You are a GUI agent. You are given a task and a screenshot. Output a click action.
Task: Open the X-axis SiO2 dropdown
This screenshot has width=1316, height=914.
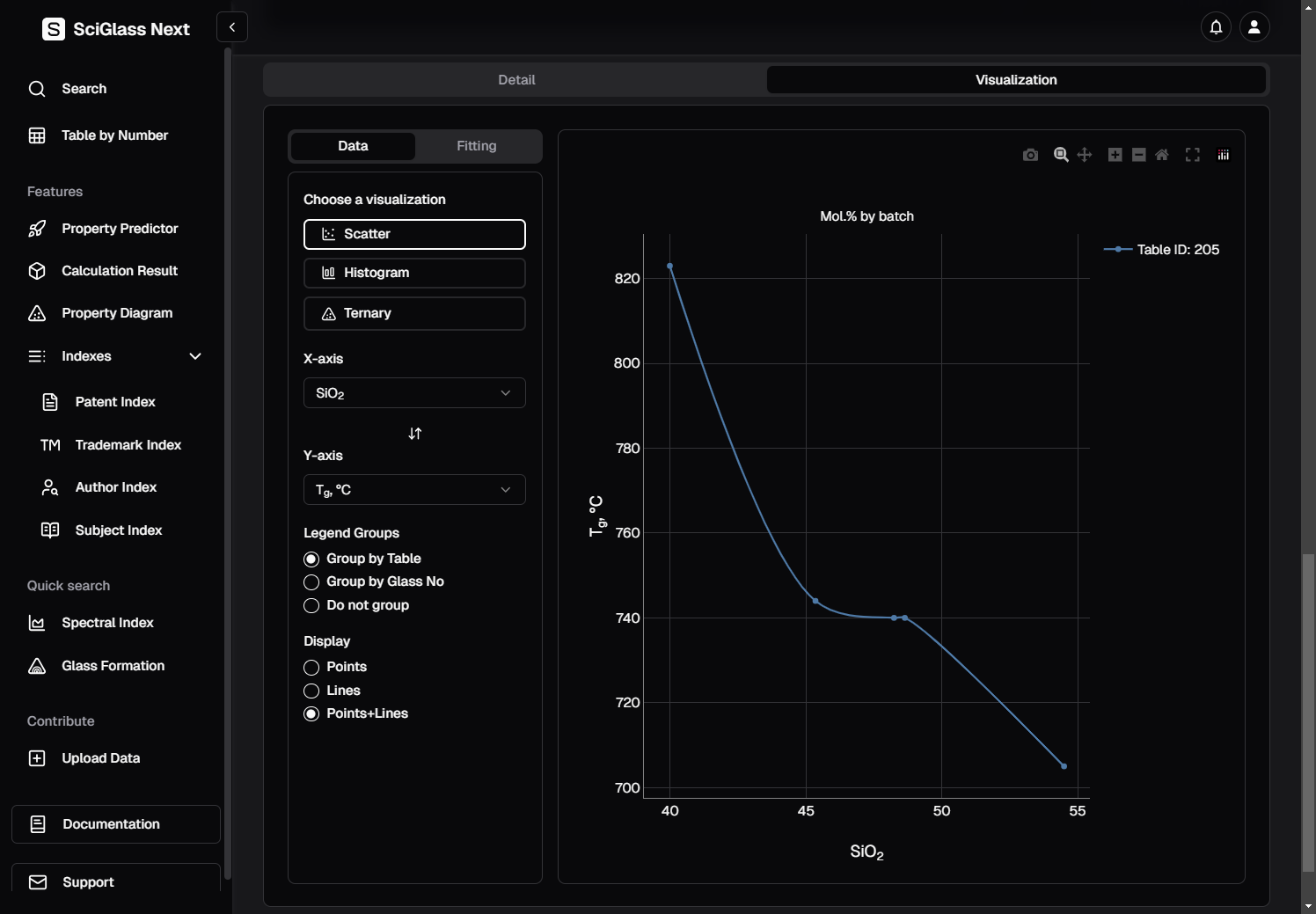(414, 393)
